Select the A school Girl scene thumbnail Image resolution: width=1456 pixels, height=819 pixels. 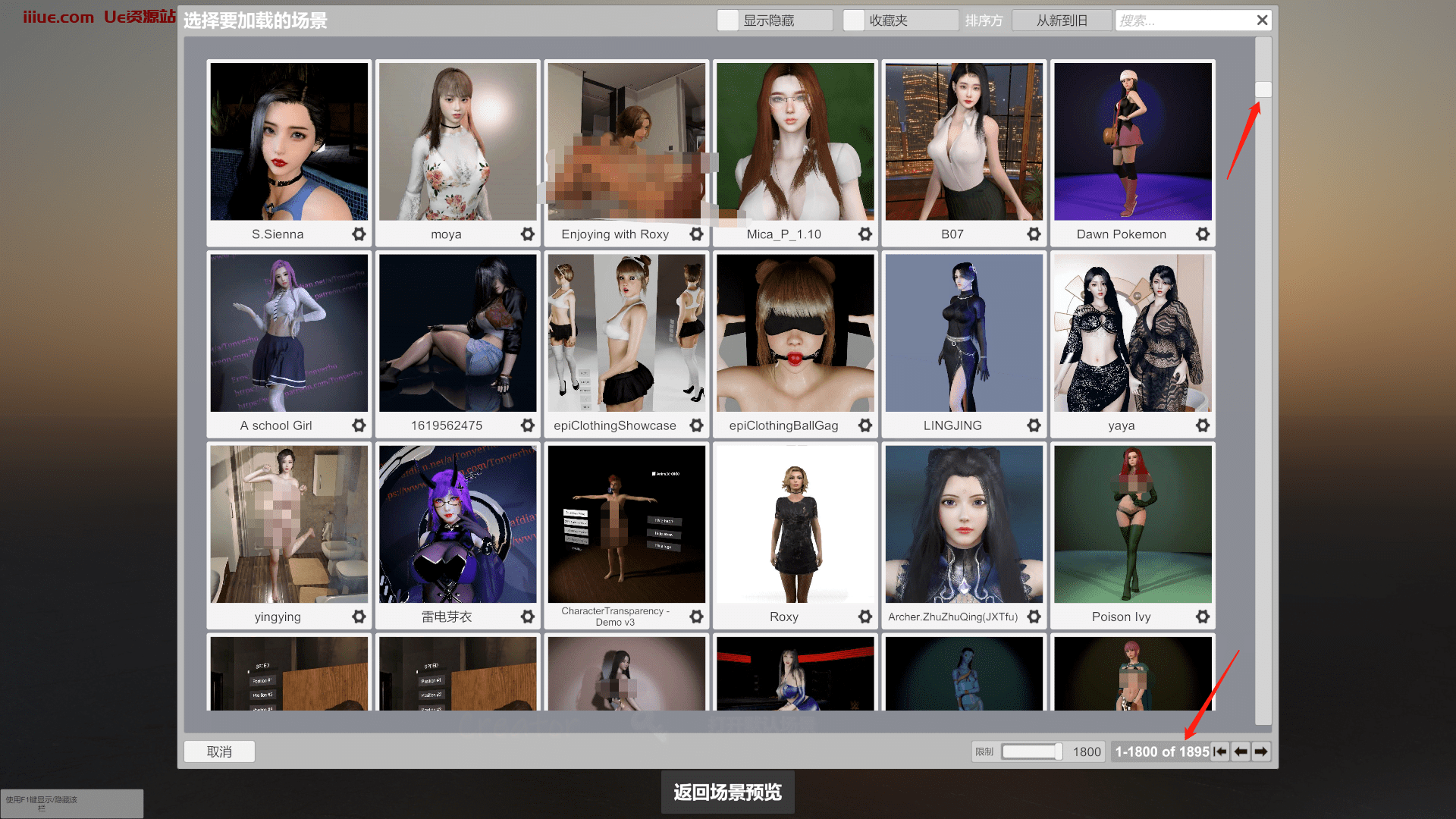click(x=288, y=334)
